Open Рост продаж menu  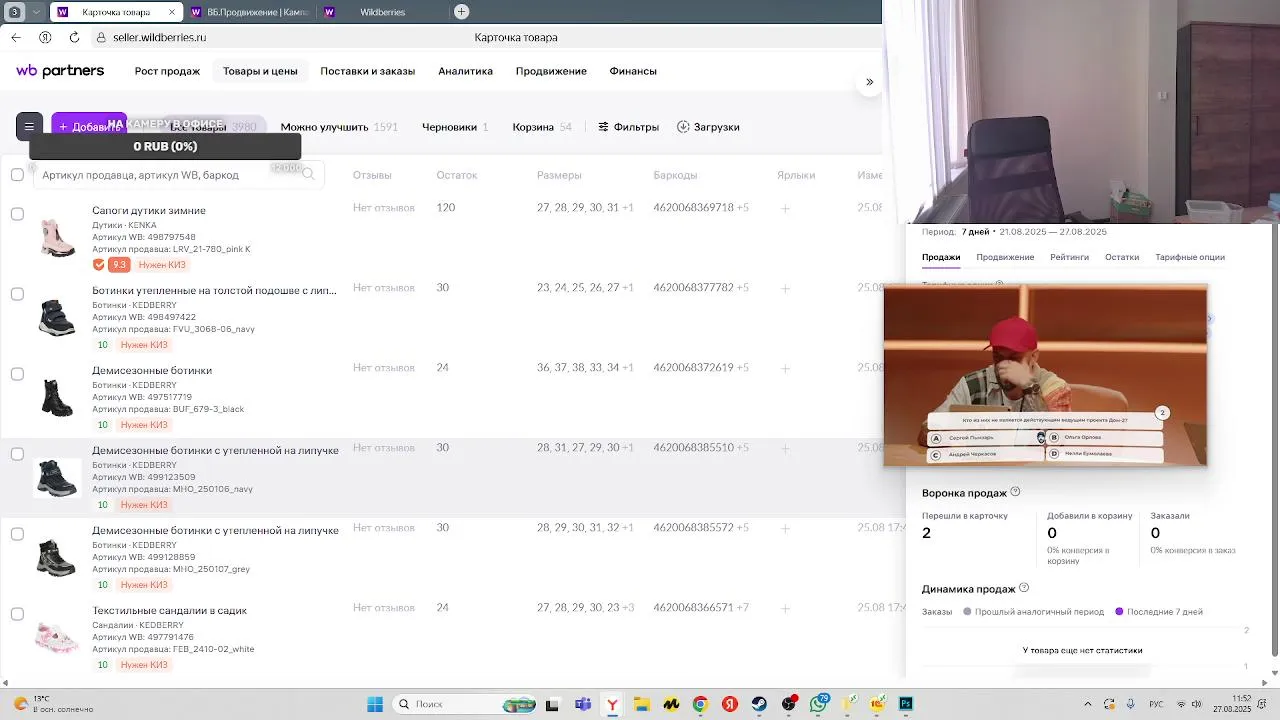[x=167, y=71]
